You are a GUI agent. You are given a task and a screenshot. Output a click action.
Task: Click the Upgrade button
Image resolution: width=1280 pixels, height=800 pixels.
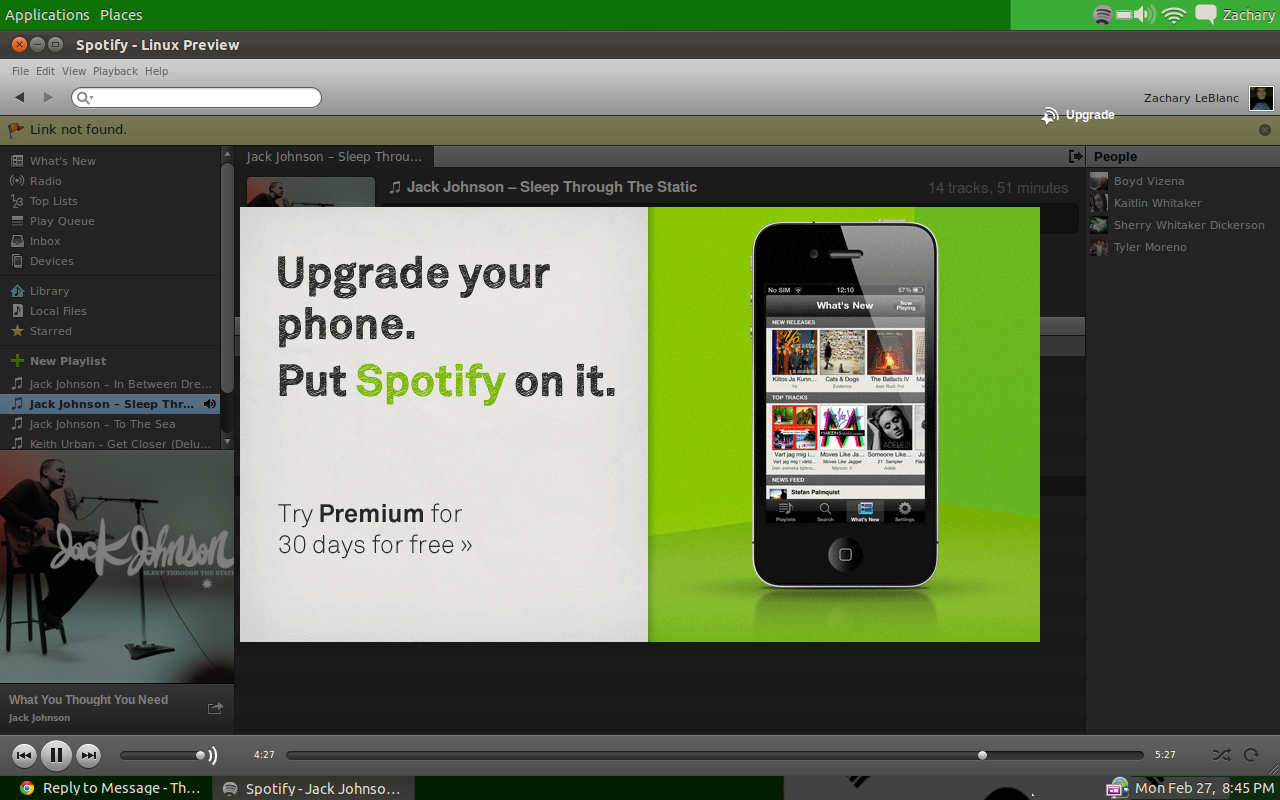click(x=1078, y=115)
